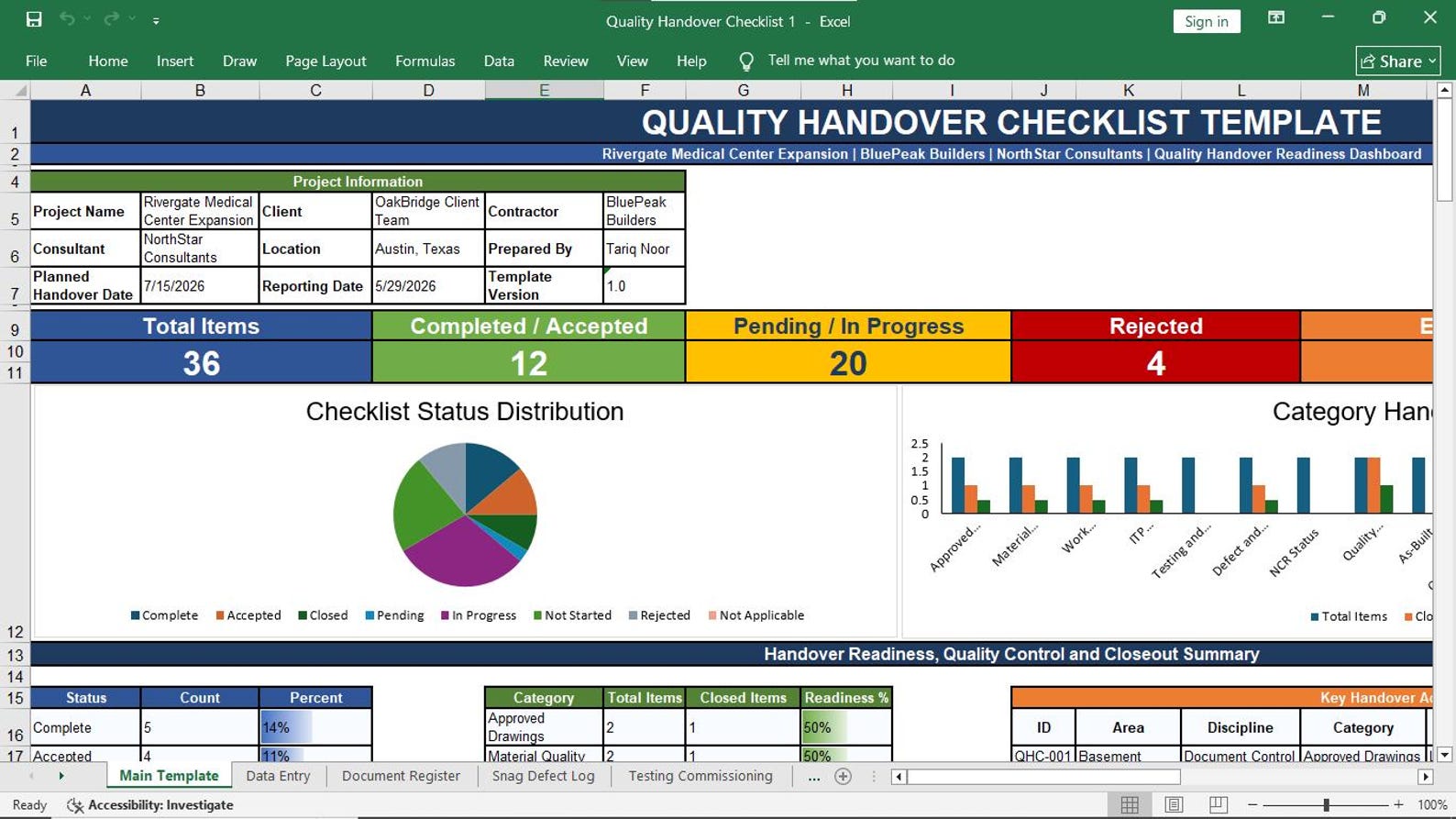The height and width of the screenshot is (819, 1456).
Task: Click vertical scrollbar down arrow
Action: pos(1444,755)
